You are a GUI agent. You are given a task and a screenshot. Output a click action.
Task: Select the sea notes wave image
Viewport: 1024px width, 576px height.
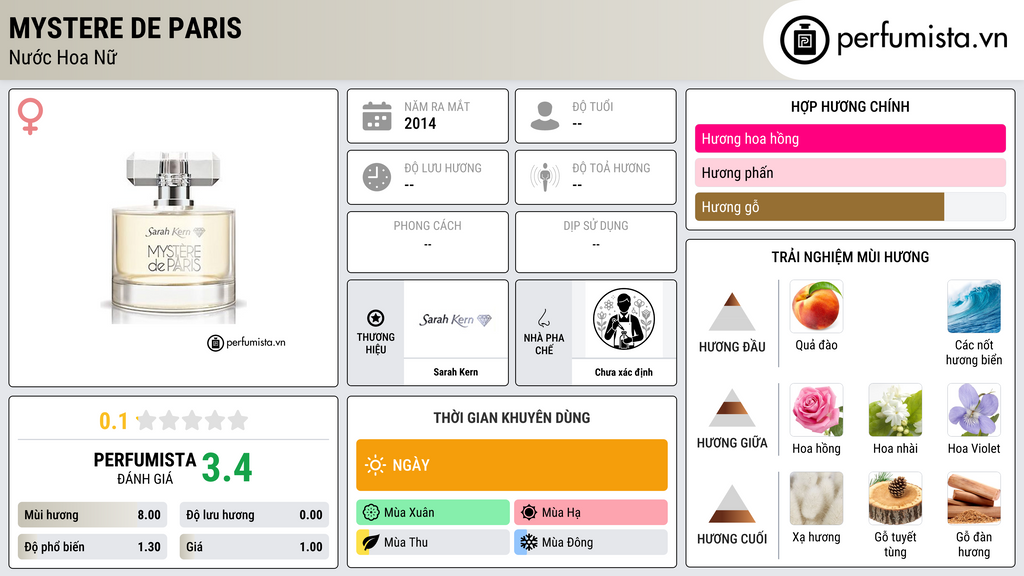(974, 306)
